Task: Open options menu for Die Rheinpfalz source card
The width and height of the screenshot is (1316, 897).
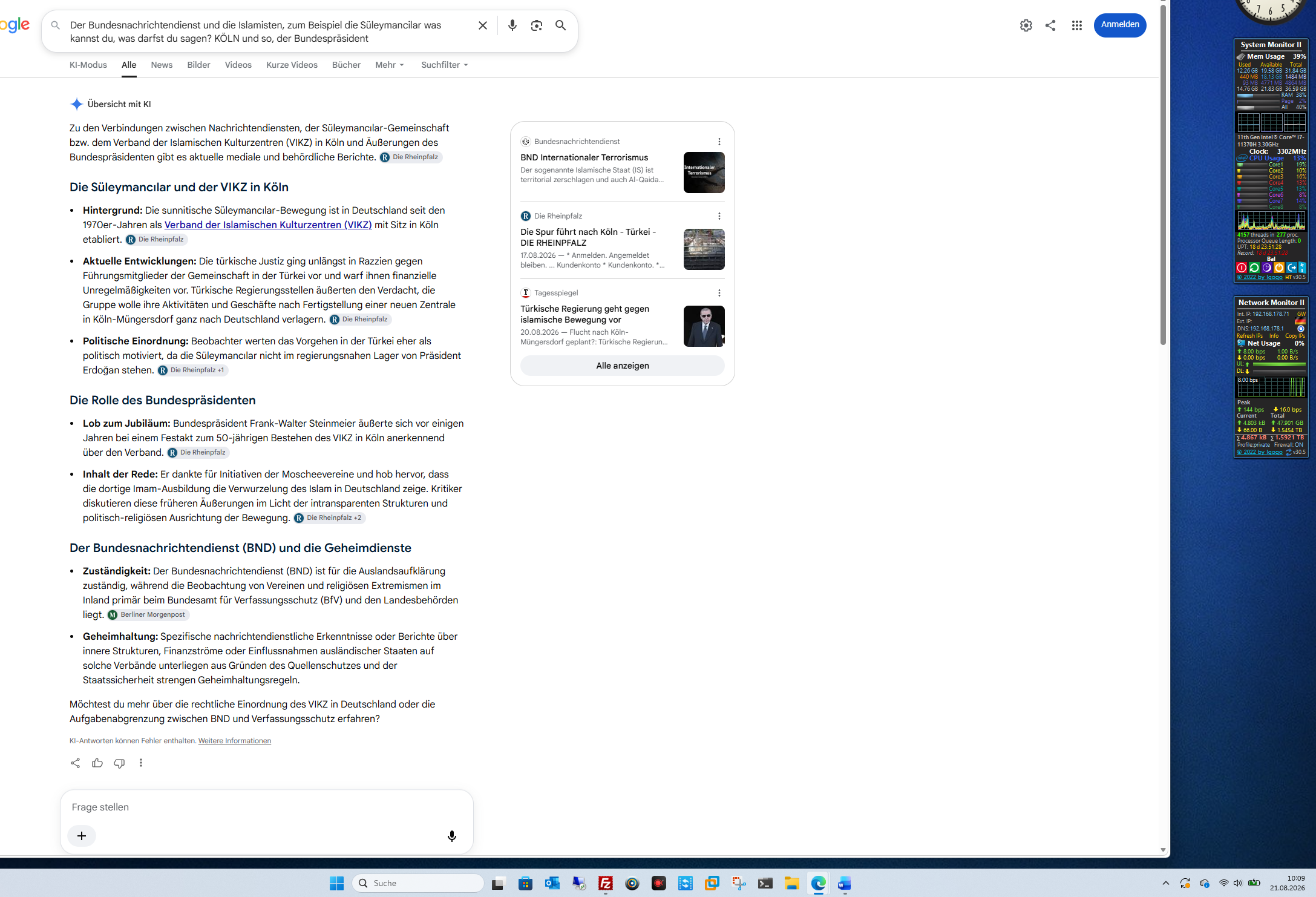Action: coord(719,216)
